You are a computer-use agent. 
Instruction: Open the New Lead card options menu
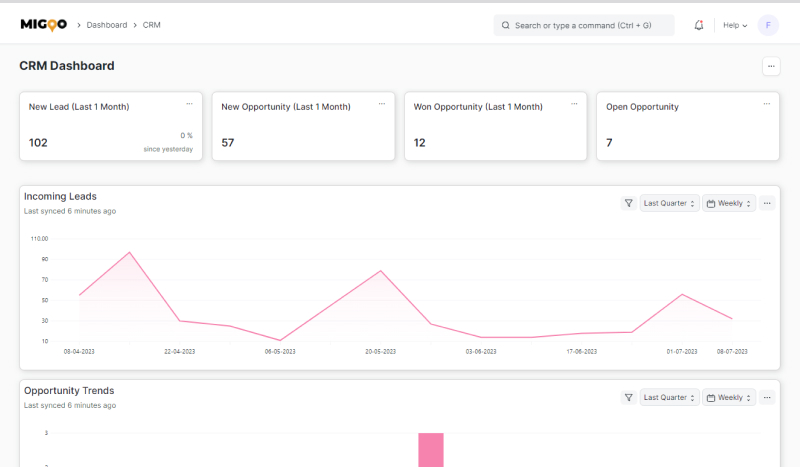point(189,103)
